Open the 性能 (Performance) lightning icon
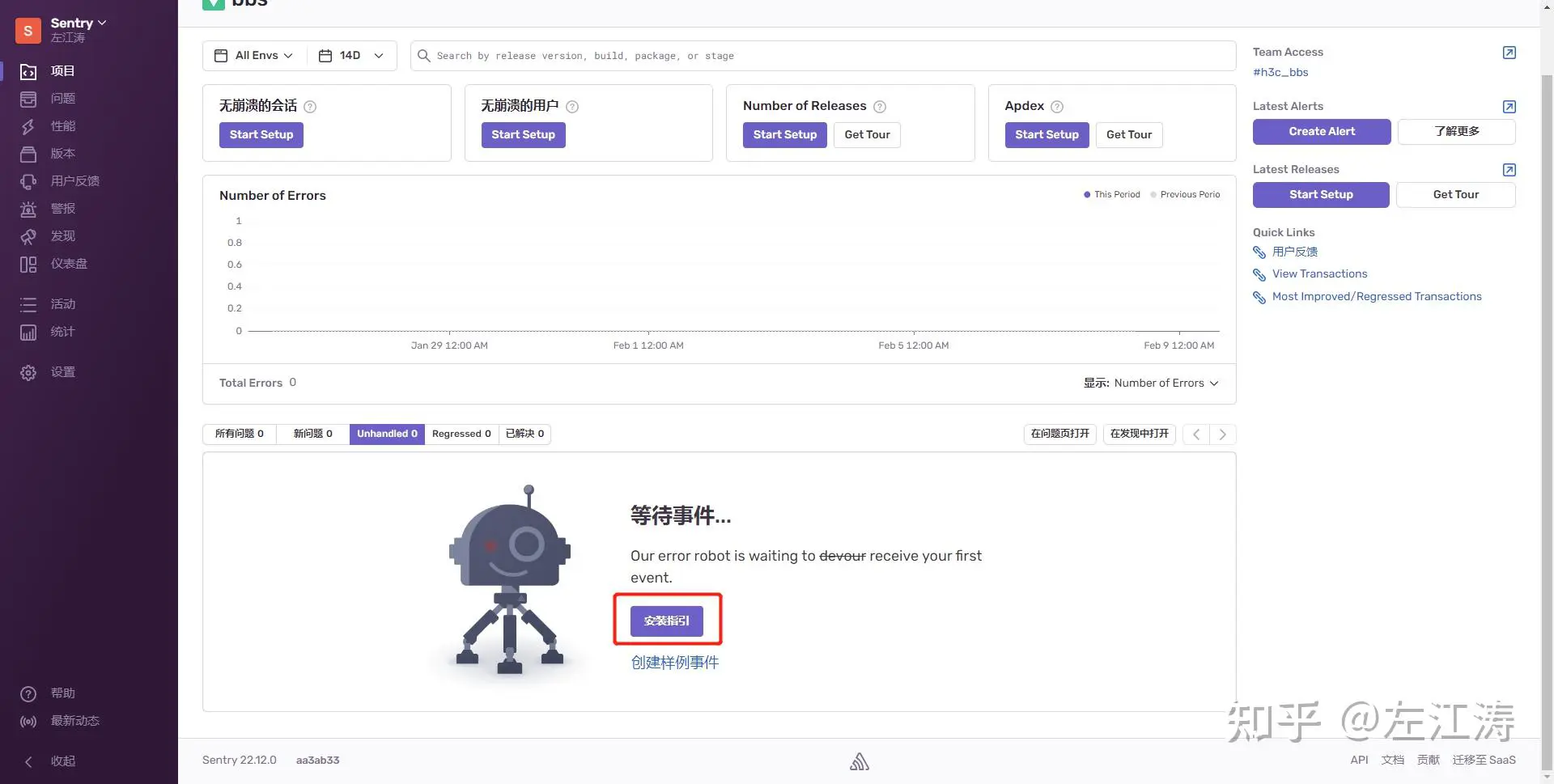This screenshot has width=1554, height=784. (x=28, y=126)
